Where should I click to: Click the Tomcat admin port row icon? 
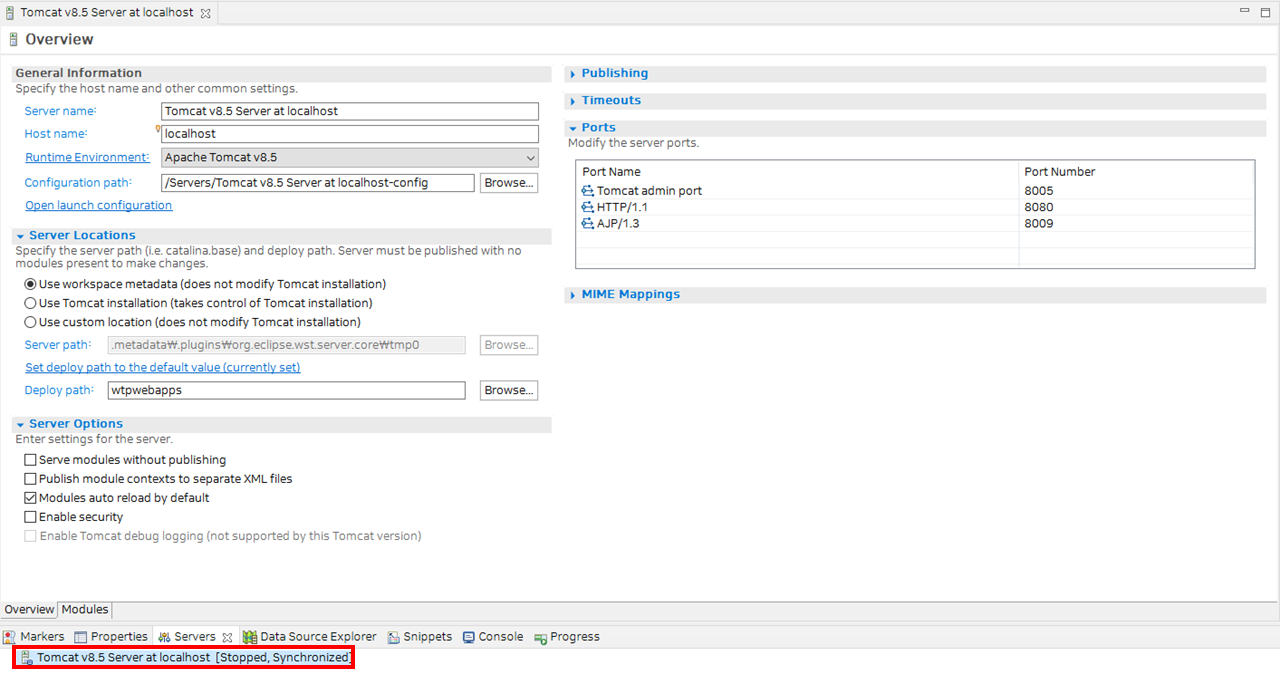pyautogui.click(x=588, y=191)
